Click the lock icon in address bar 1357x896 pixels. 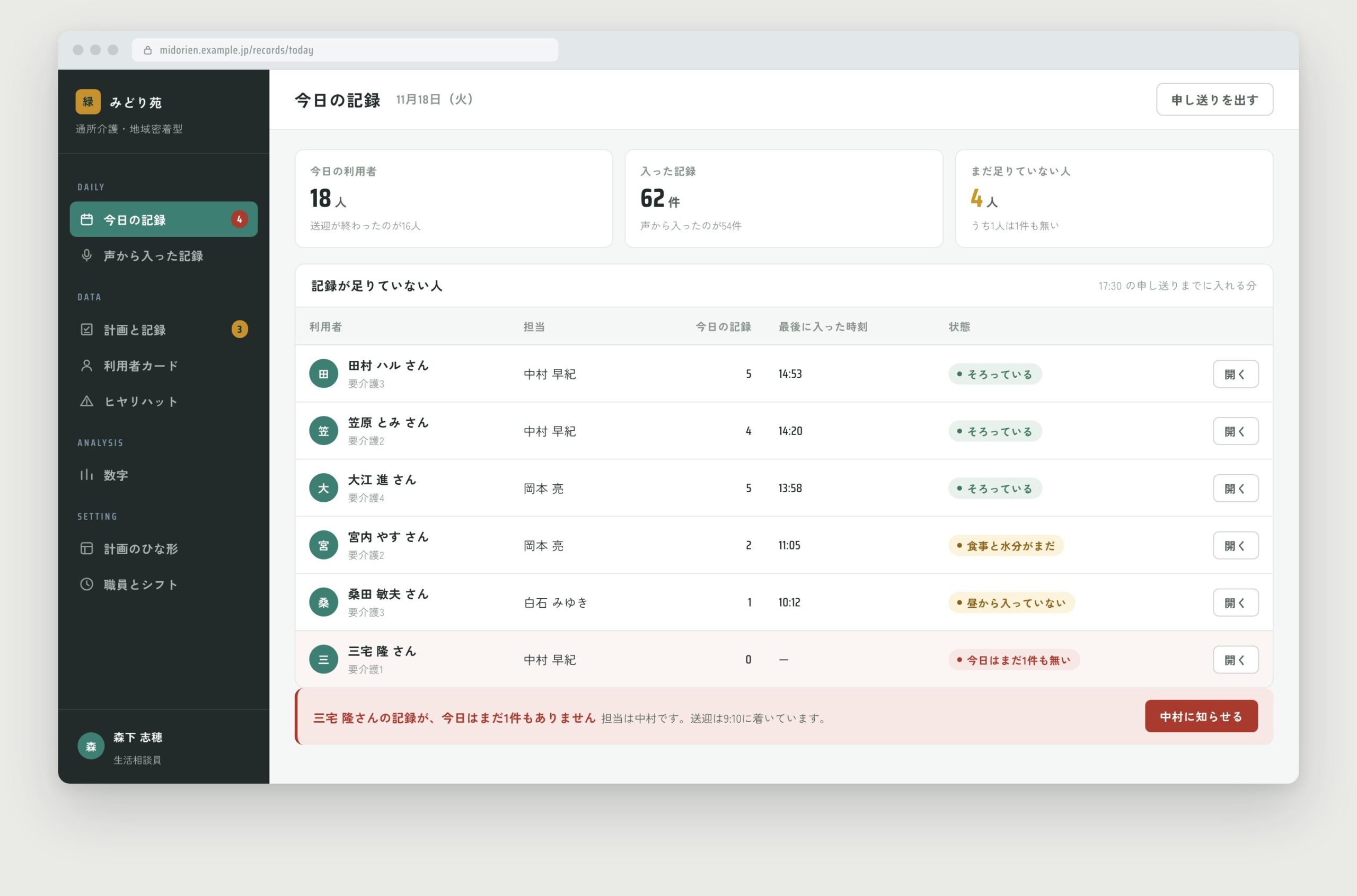click(147, 50)
